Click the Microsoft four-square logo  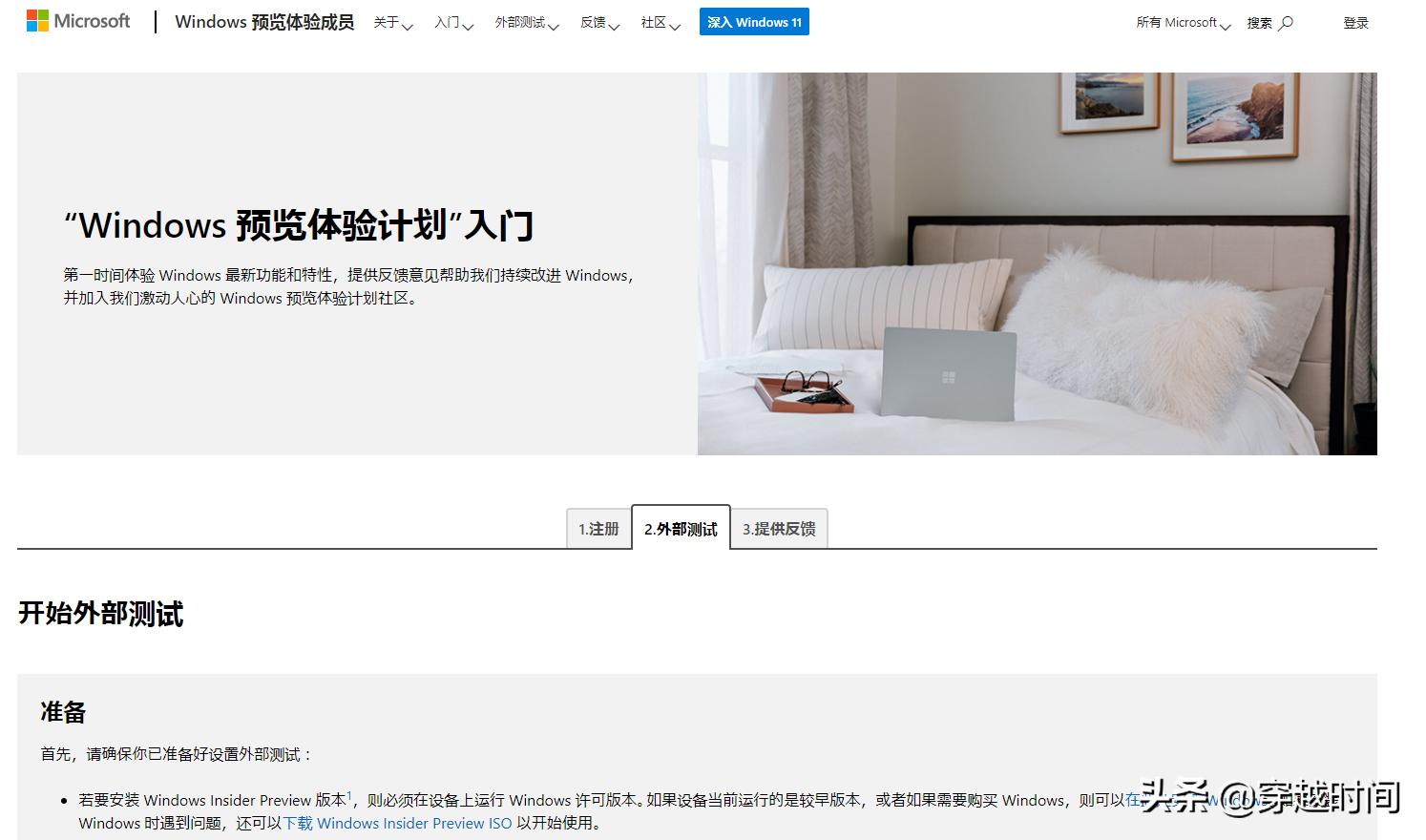[38, 20]
